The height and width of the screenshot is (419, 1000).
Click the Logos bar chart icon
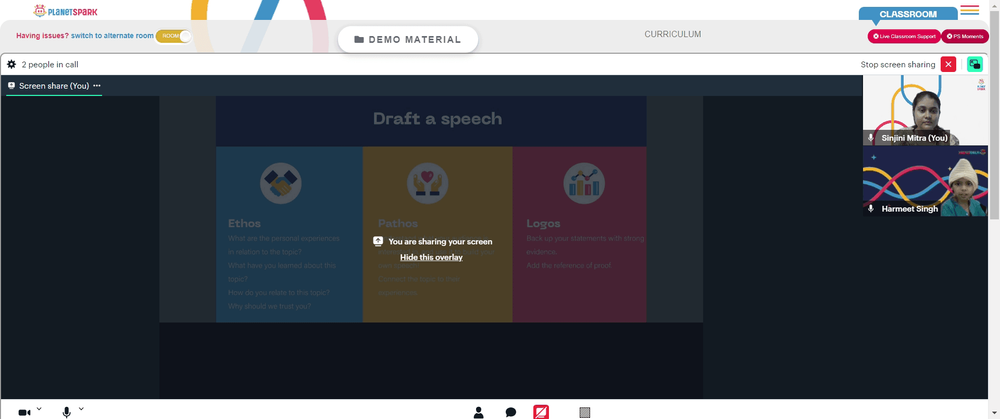584,184
